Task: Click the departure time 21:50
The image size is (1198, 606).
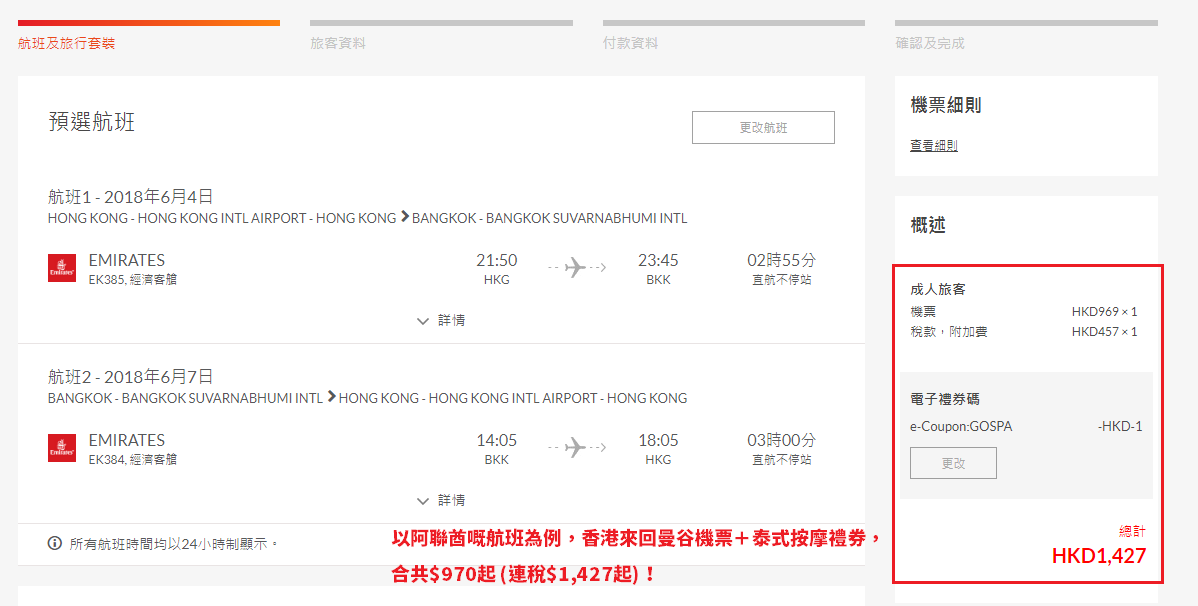Action: pyautogui.click(x=497, y=261)
